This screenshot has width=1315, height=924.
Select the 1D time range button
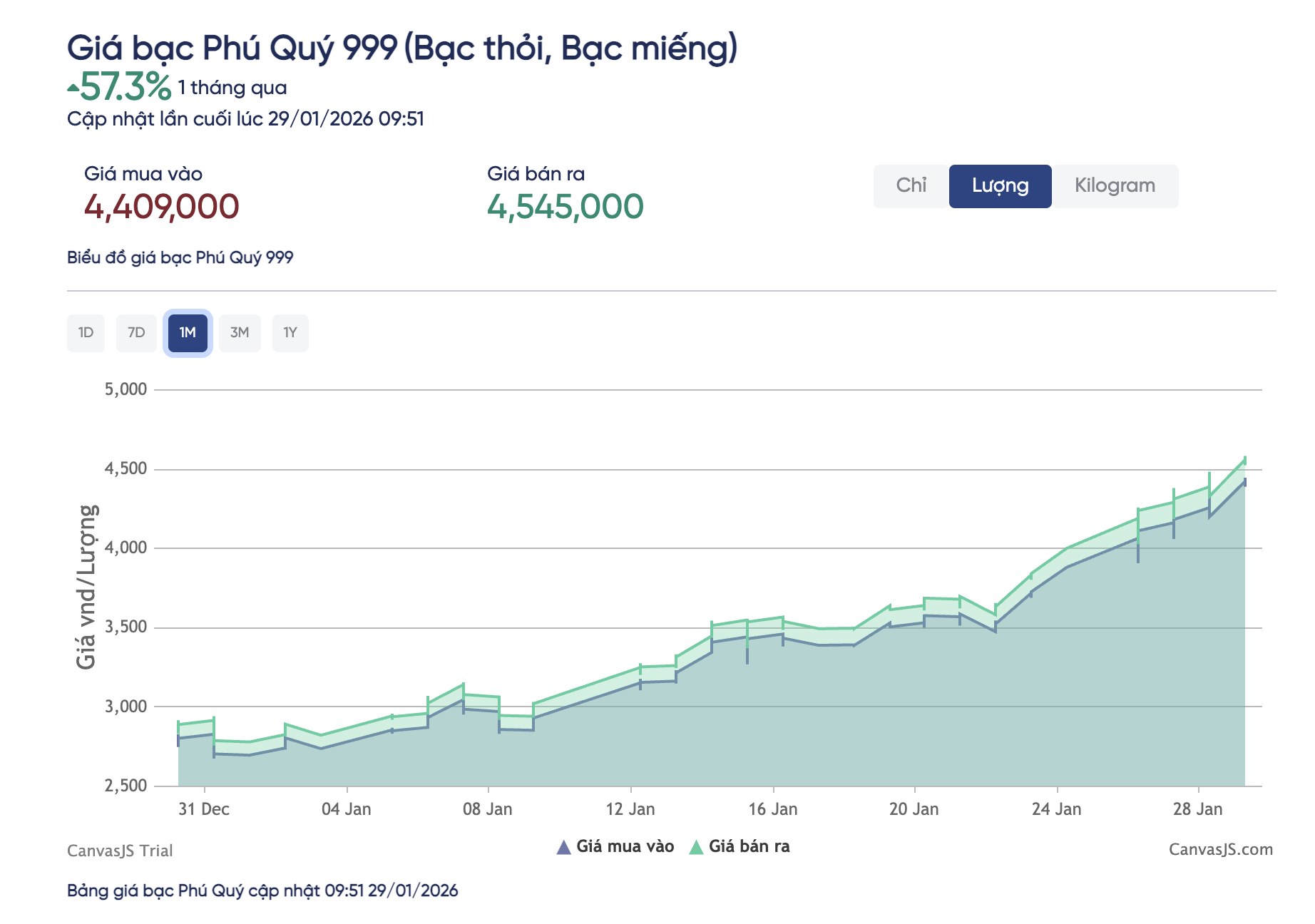pyautogui.click(x=86, y=332)
